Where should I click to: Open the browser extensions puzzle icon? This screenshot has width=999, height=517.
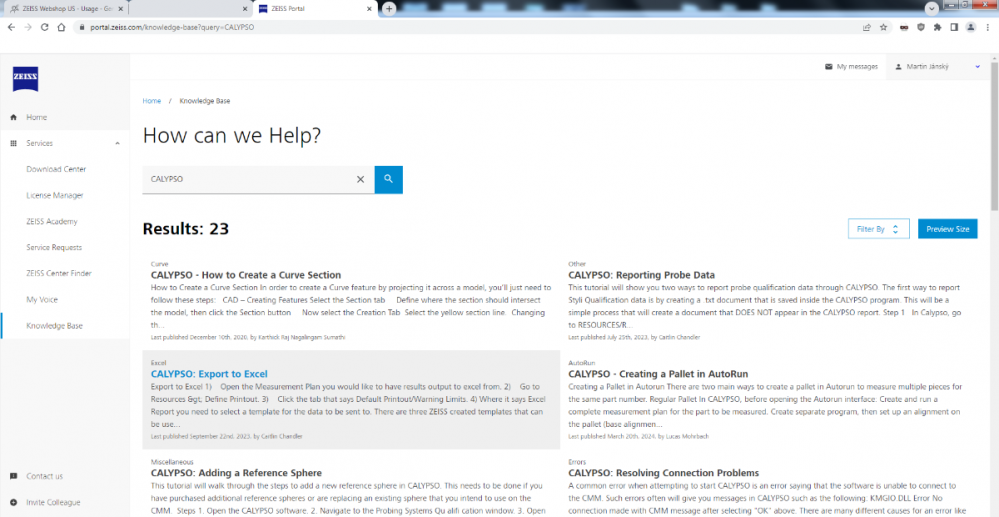[937, 27]
